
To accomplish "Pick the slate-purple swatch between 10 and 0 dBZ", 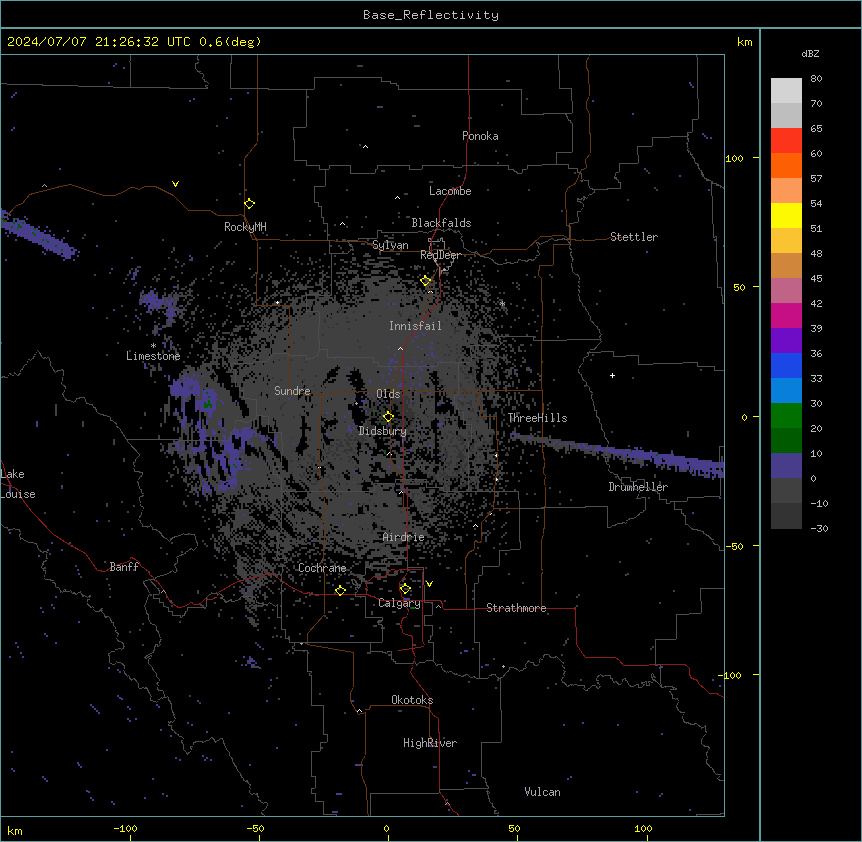I will [786, 466].
